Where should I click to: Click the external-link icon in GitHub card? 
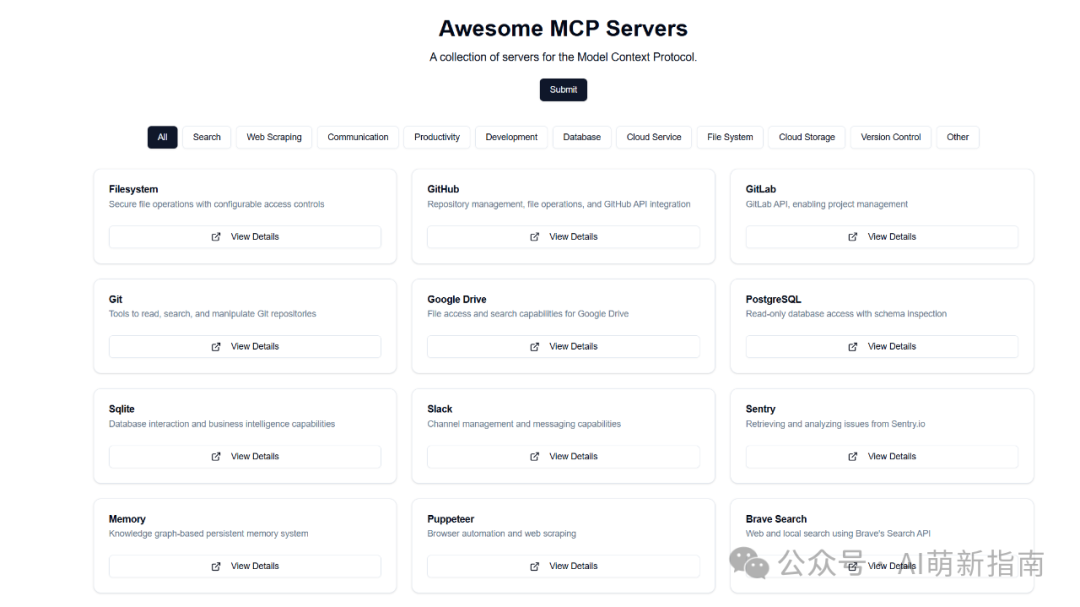534,237
